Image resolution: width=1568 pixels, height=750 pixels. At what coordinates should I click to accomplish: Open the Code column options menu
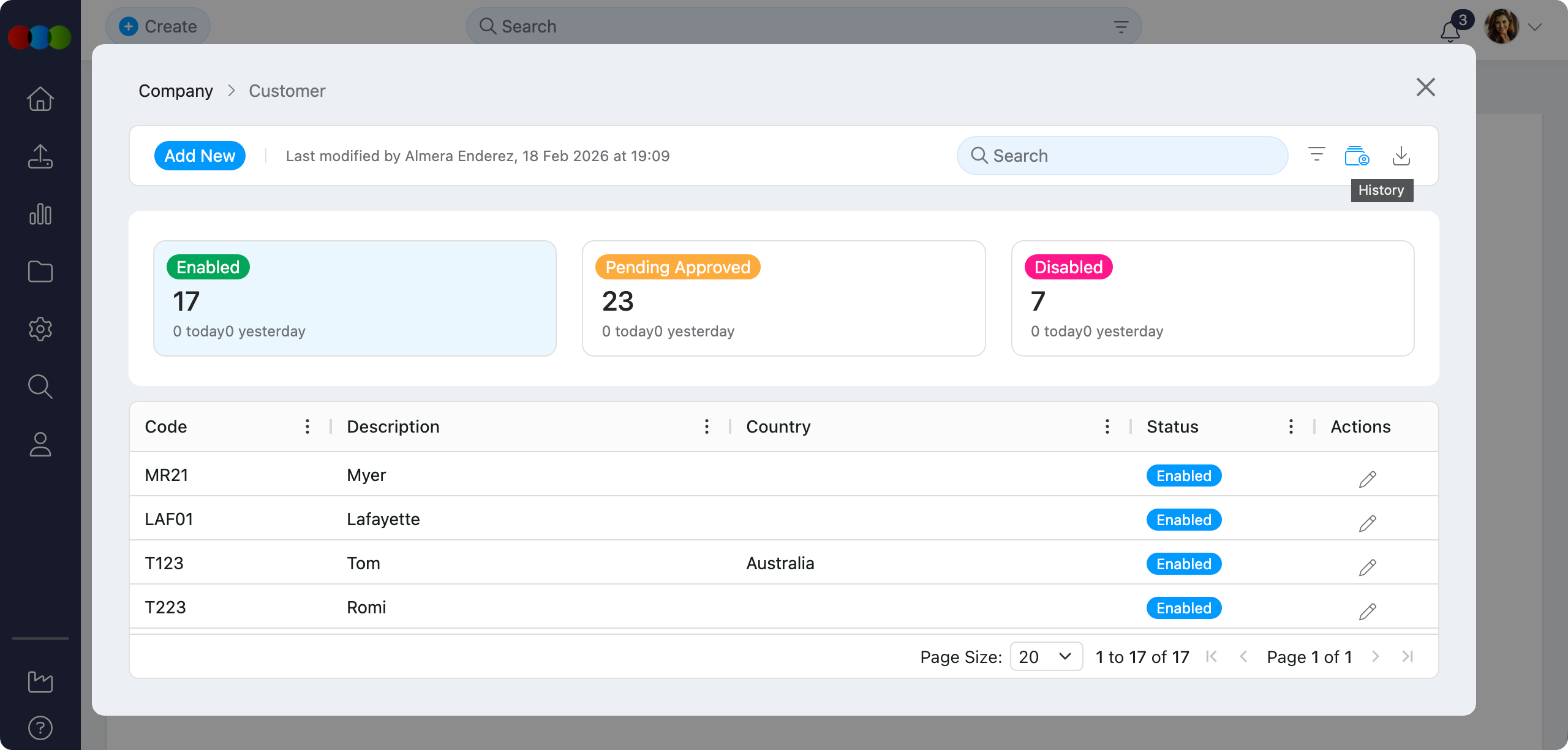tap(307, 426)
